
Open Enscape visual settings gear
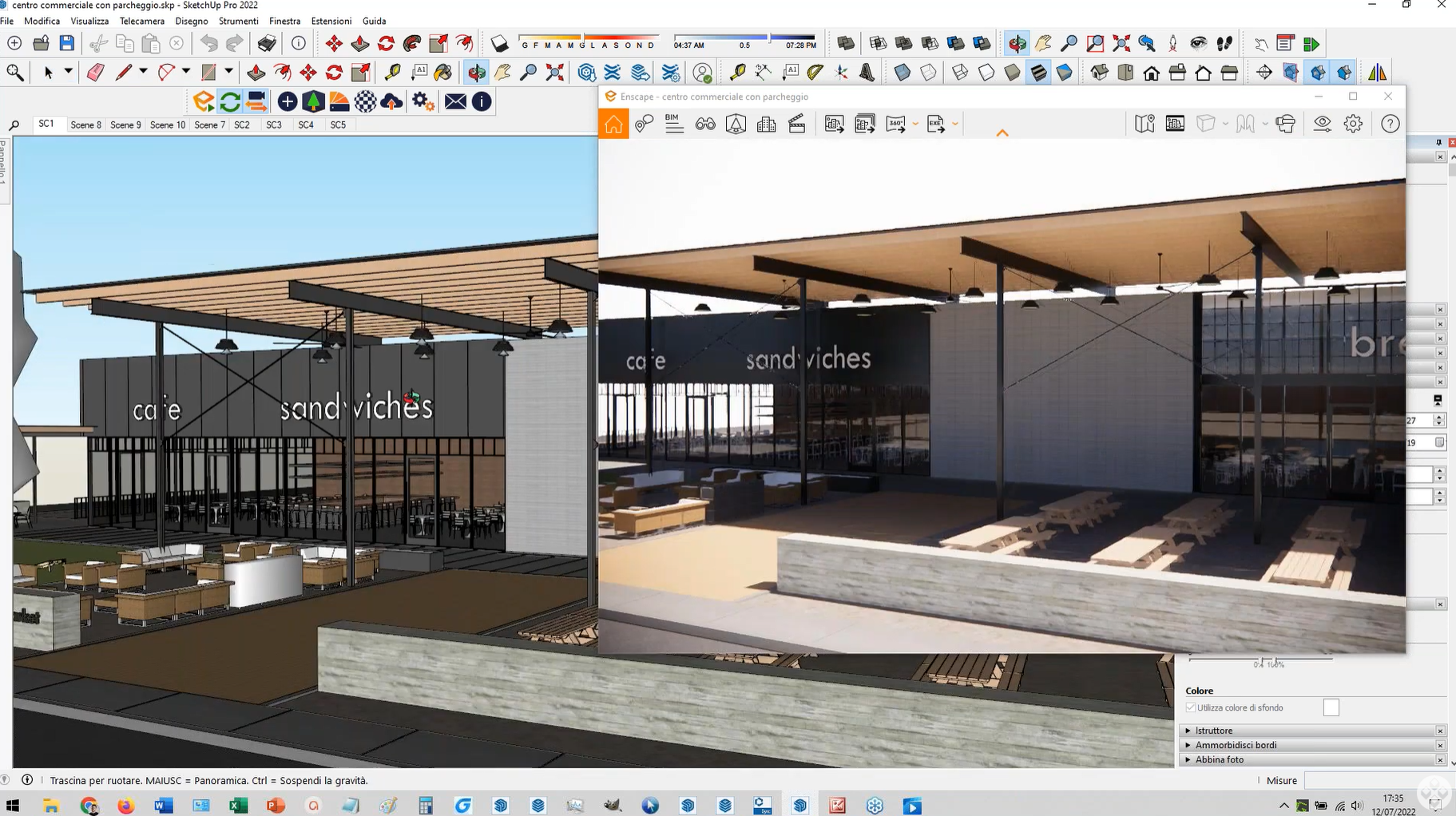[1353, 124]
